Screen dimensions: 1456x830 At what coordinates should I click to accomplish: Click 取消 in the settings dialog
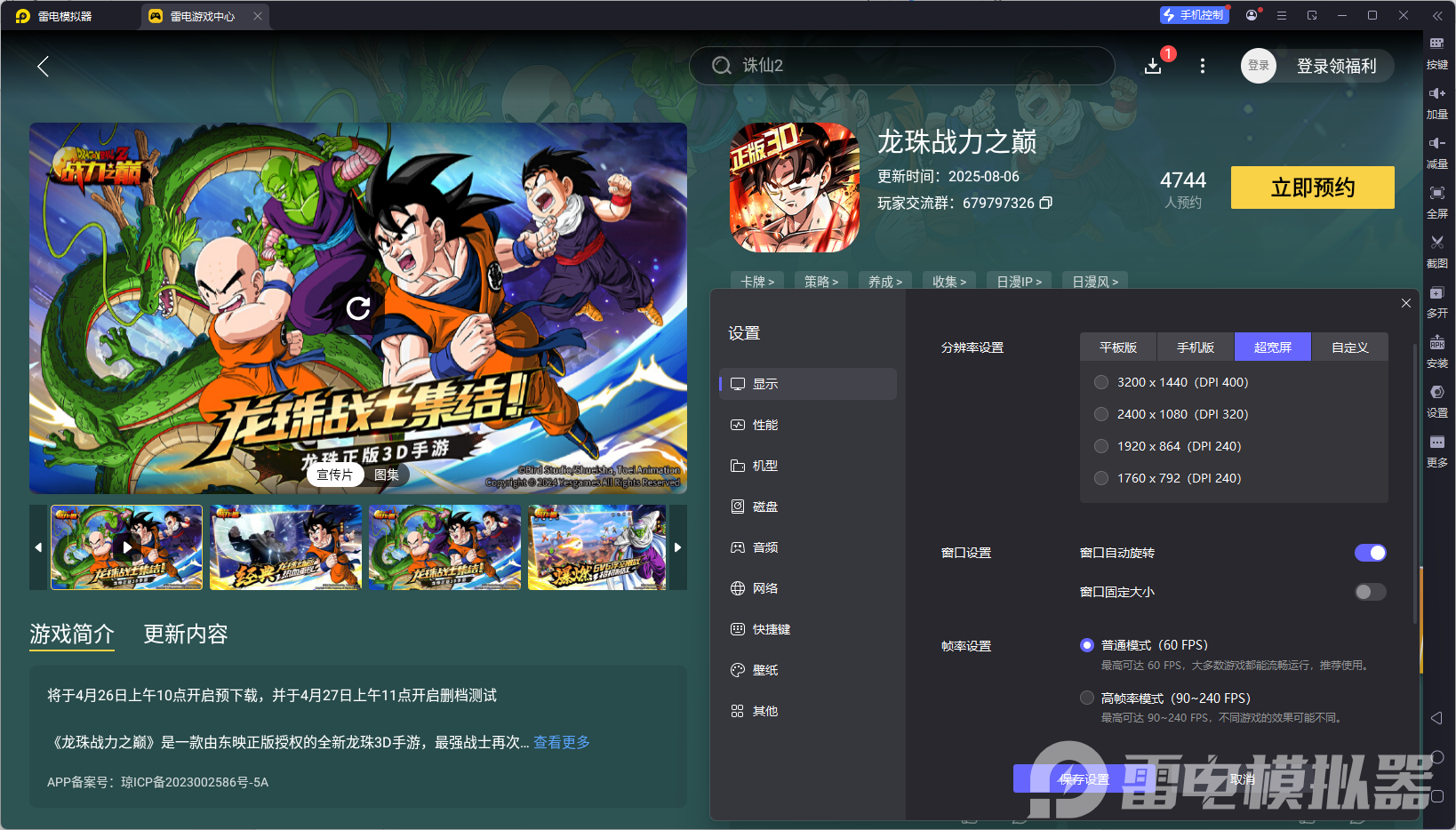tap(1243, 778)
